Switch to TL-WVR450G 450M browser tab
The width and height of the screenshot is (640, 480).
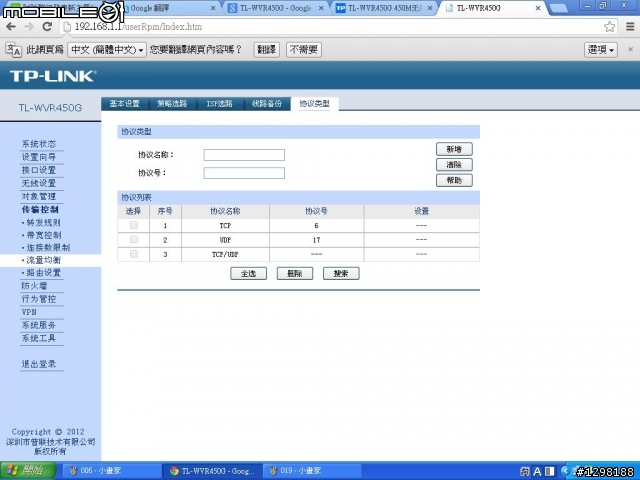point(384,8)
